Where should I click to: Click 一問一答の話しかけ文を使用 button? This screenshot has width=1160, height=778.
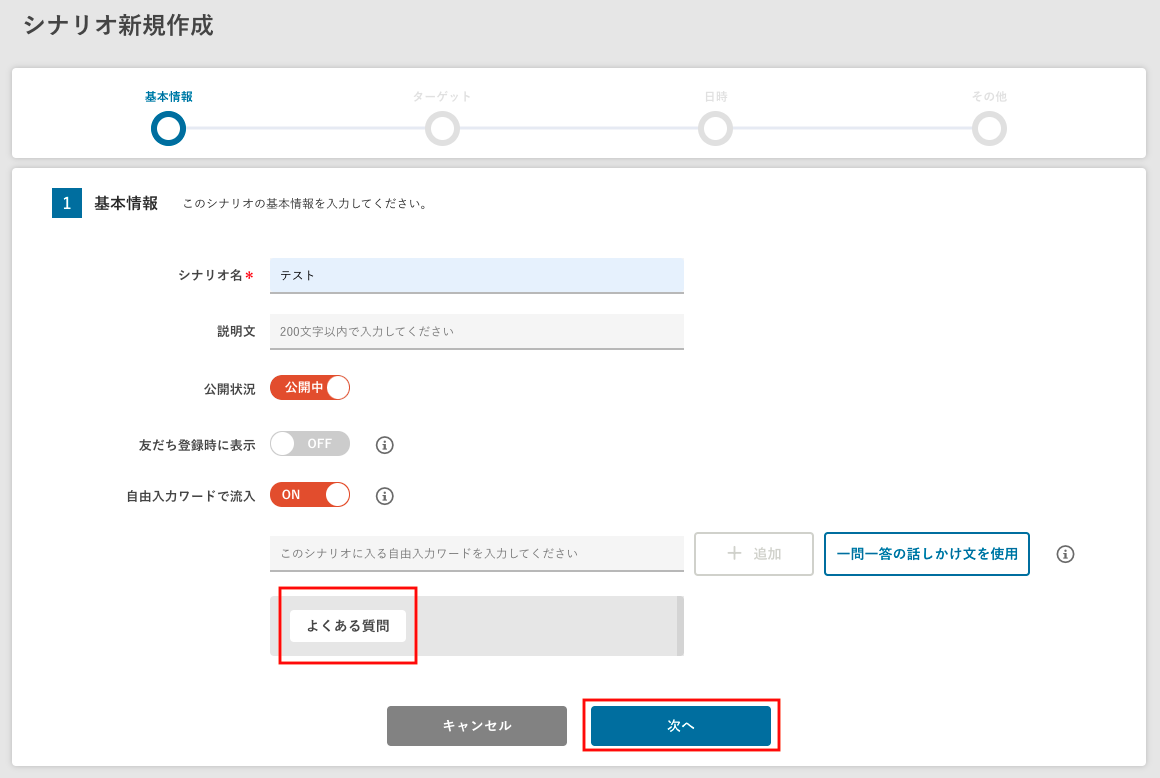(927, 554)
